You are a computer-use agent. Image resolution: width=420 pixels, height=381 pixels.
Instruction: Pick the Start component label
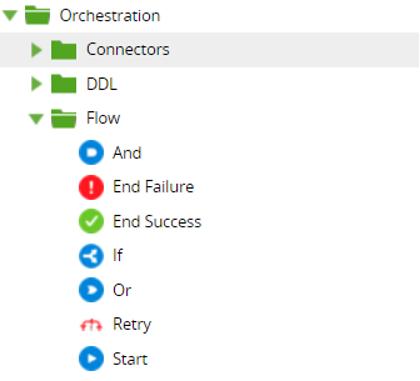pyautogui.click(x=130, y=359)
